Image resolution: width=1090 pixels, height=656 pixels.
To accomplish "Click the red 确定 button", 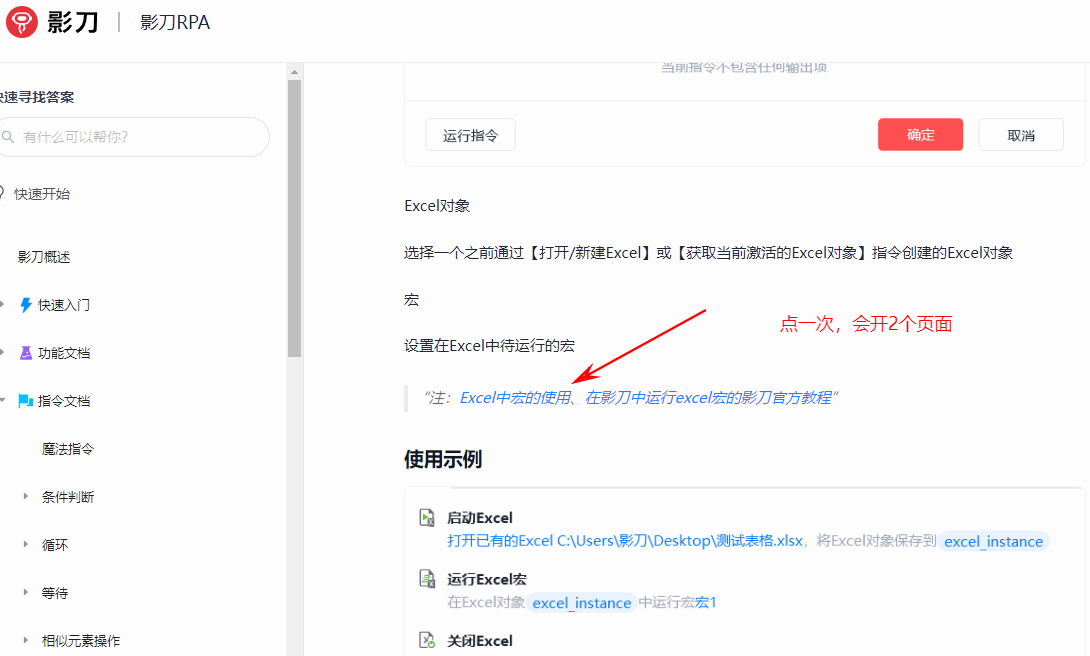I will [920, 135].
